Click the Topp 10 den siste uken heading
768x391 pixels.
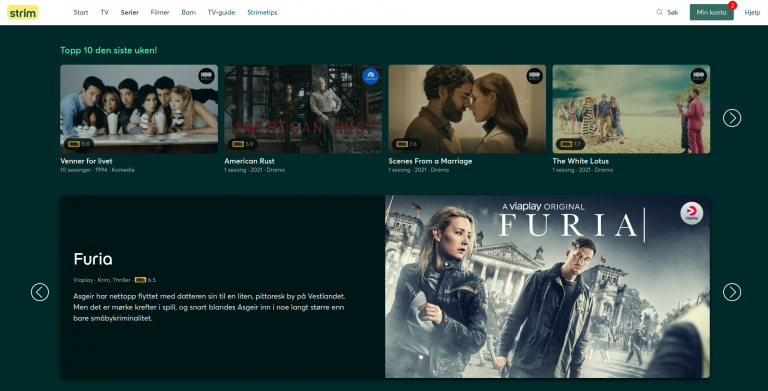[x=108, y=50]
